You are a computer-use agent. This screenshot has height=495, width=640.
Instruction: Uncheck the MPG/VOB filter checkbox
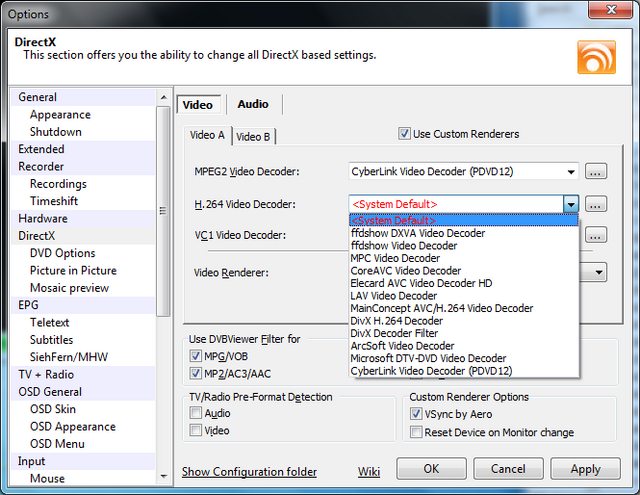point(196,356)
